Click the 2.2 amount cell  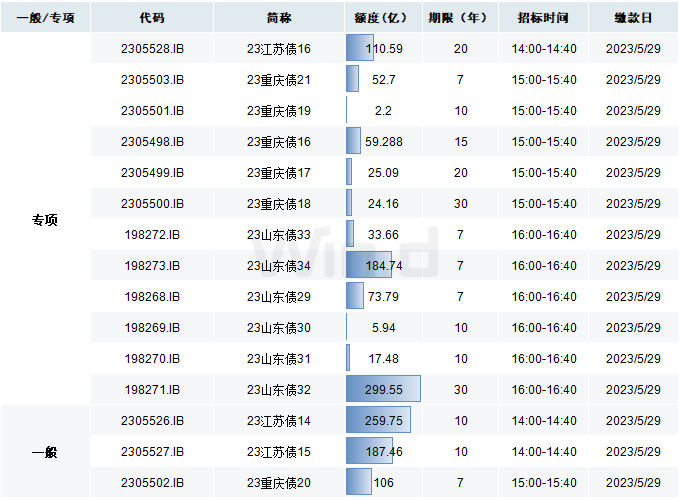click(x=383, y=111)
